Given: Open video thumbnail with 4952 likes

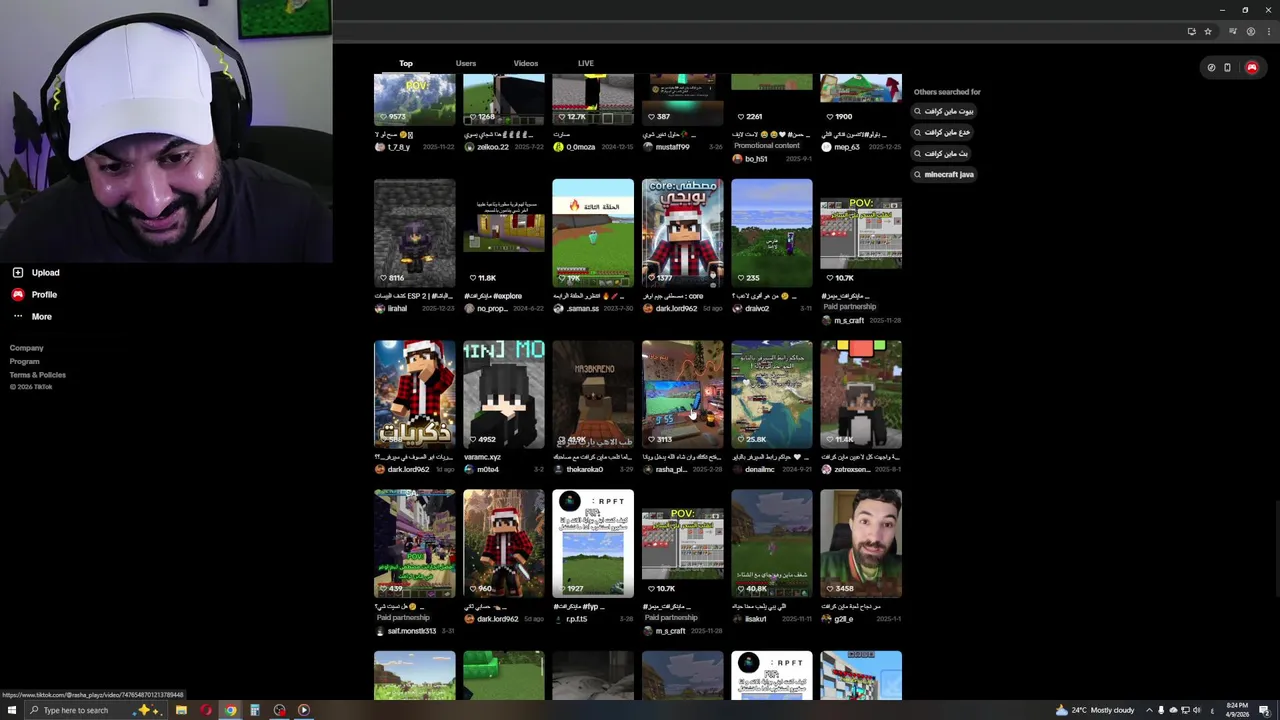Looking at the screenshot, I should 504,394.
